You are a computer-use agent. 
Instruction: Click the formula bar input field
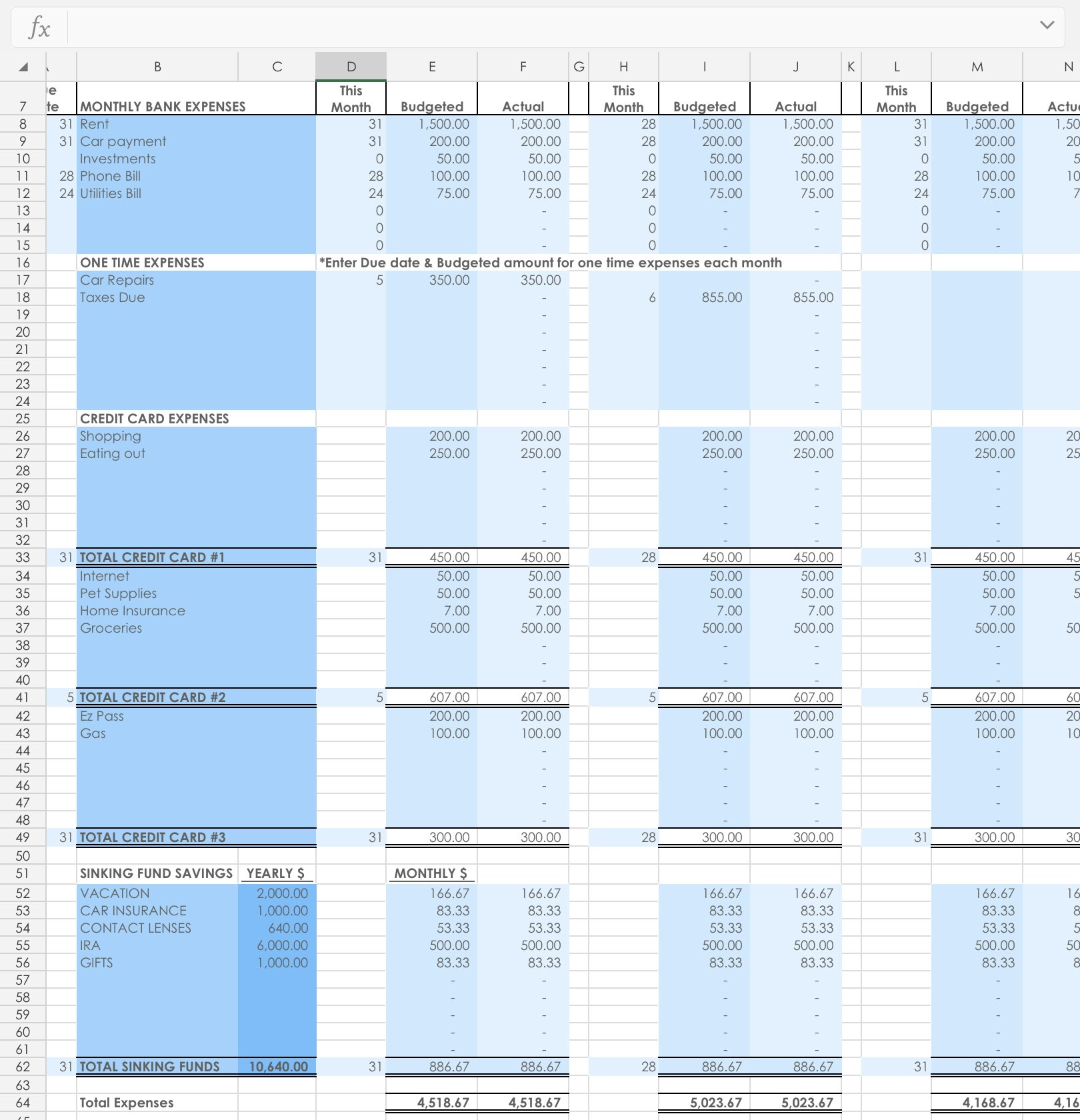533,27
